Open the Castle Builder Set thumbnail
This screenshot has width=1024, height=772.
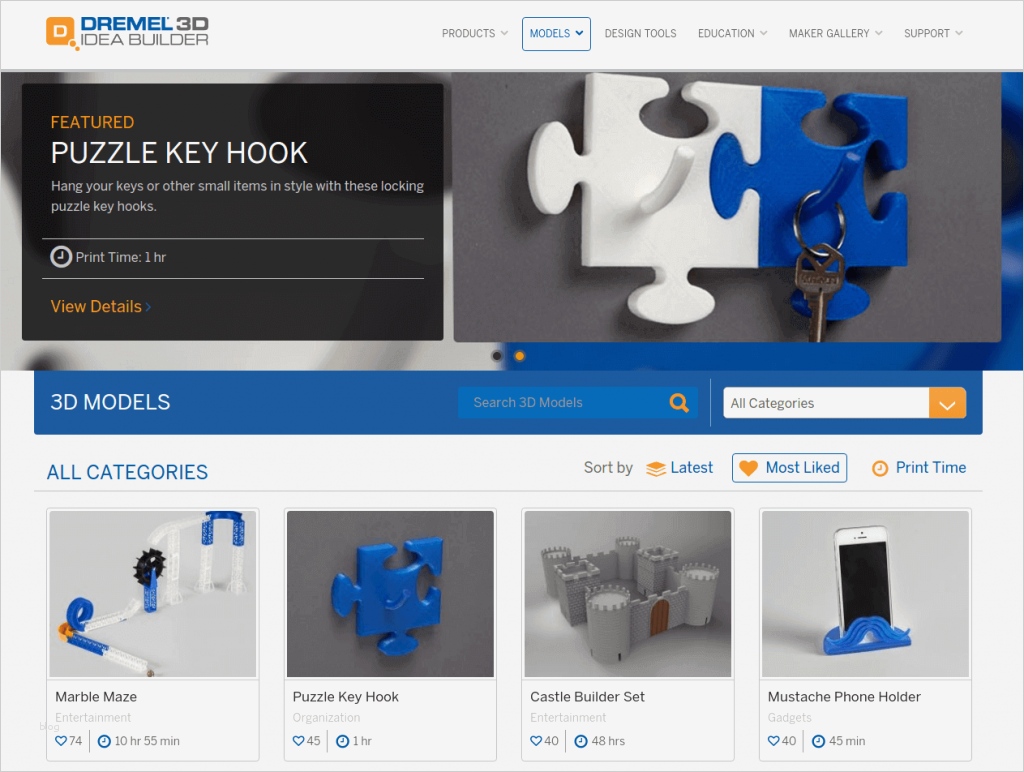[x=628, y=594]
